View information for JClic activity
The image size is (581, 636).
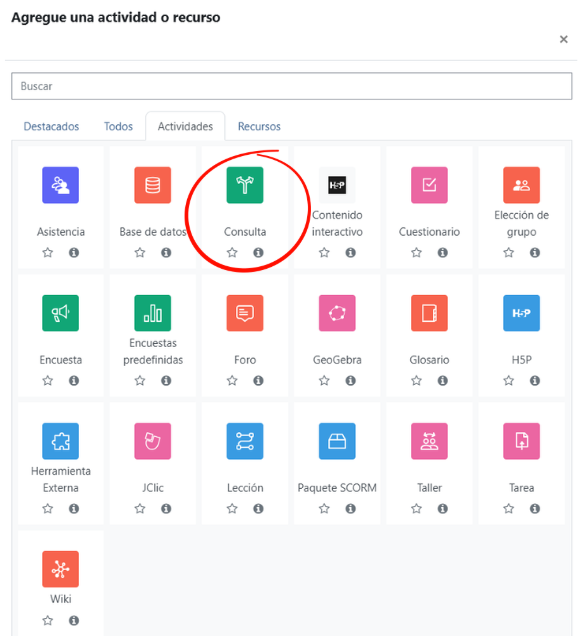pos(166,509)
